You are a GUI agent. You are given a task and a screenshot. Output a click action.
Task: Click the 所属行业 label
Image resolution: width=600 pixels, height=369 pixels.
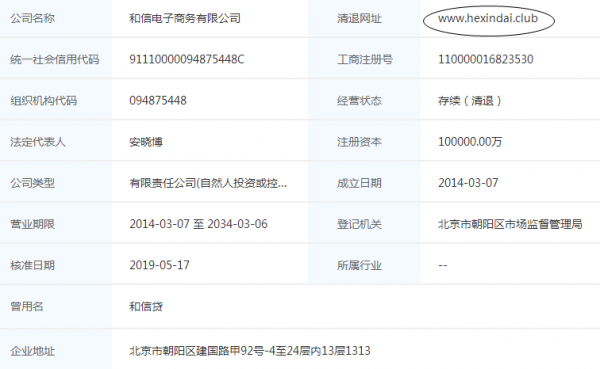[359, 265]
